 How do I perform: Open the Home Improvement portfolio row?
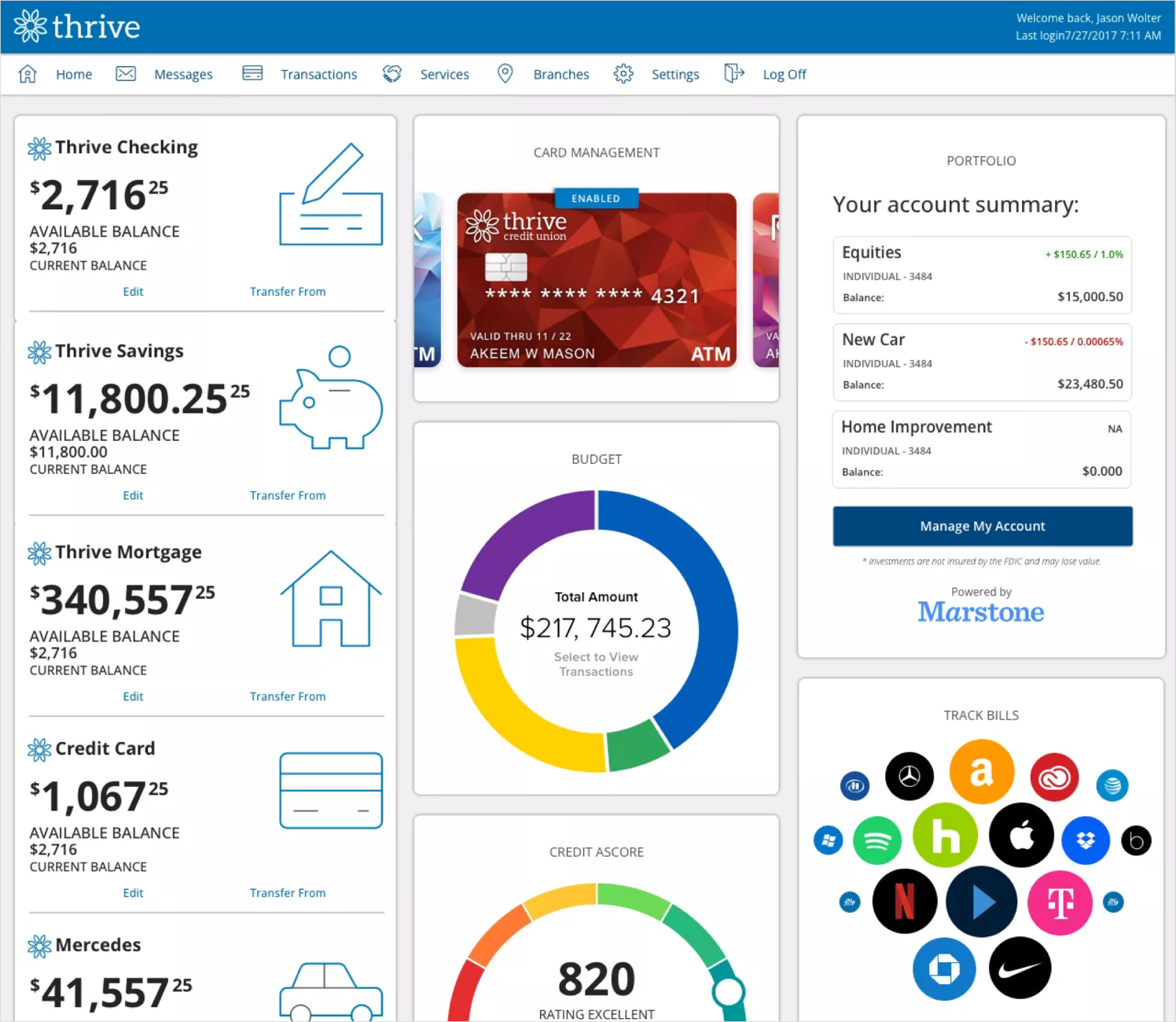(x=982, y=450)
